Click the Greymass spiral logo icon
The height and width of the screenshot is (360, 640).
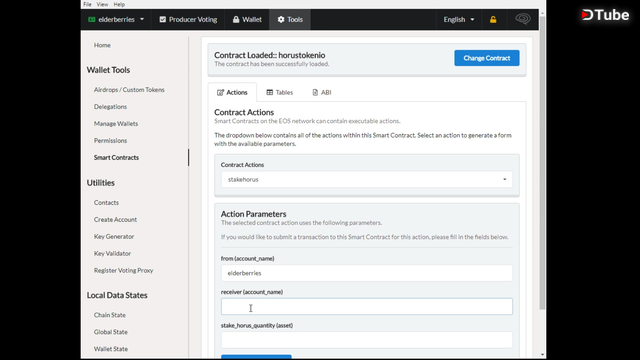point(523,19)
